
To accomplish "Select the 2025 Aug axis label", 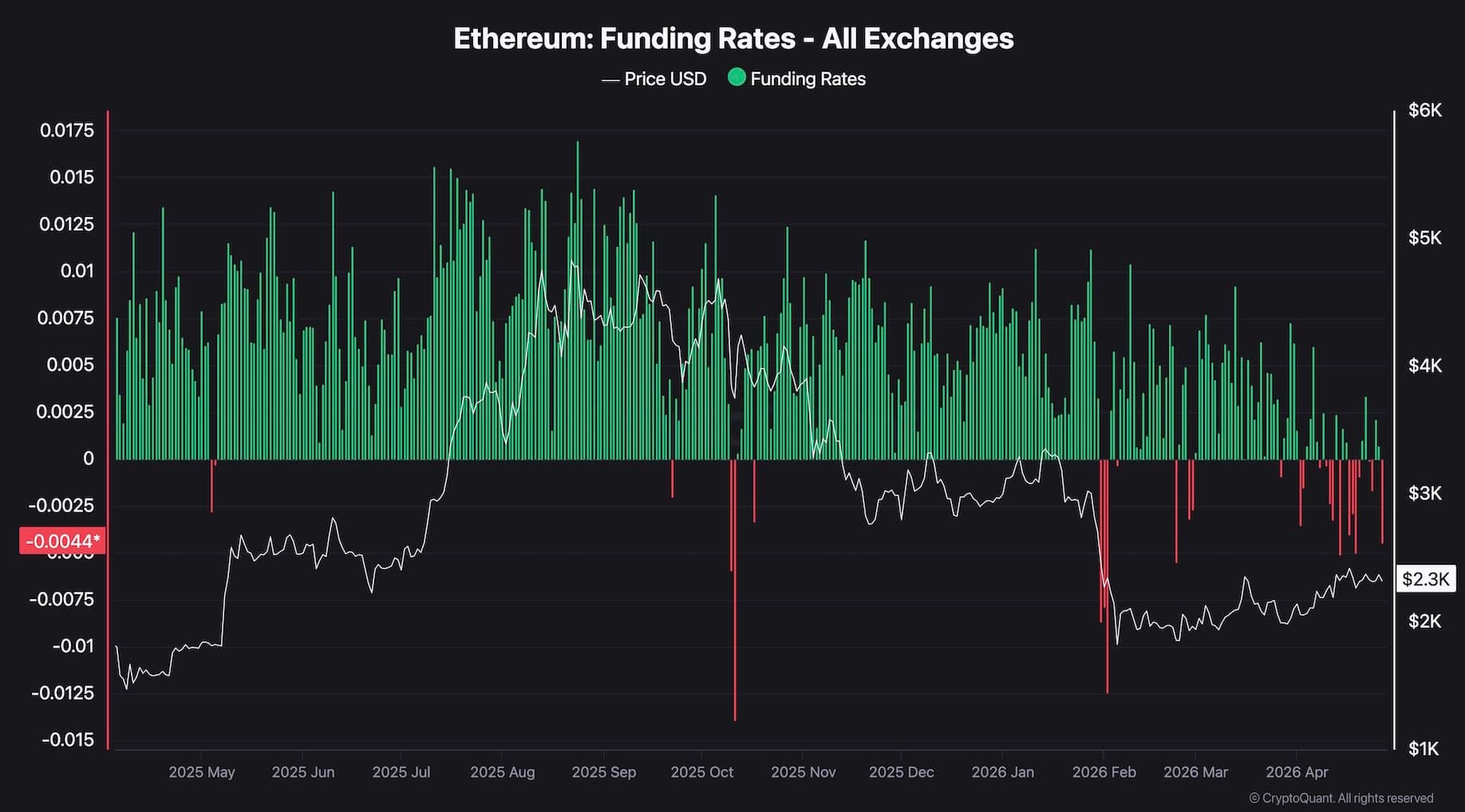I will 502,772.
